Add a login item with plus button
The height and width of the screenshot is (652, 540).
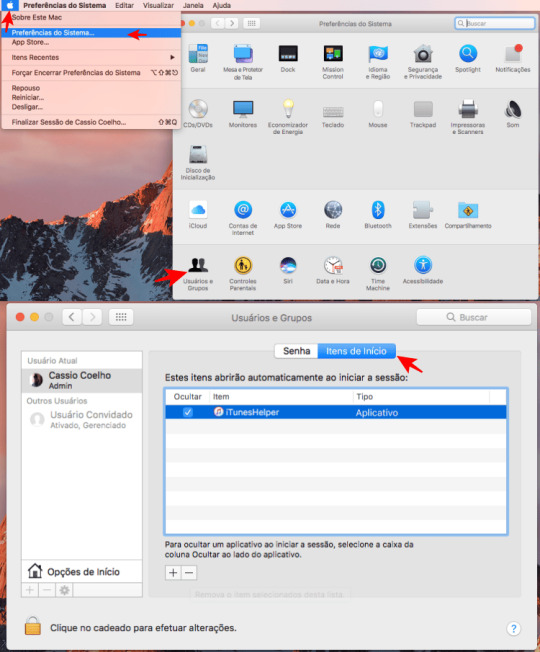[173, 573]
